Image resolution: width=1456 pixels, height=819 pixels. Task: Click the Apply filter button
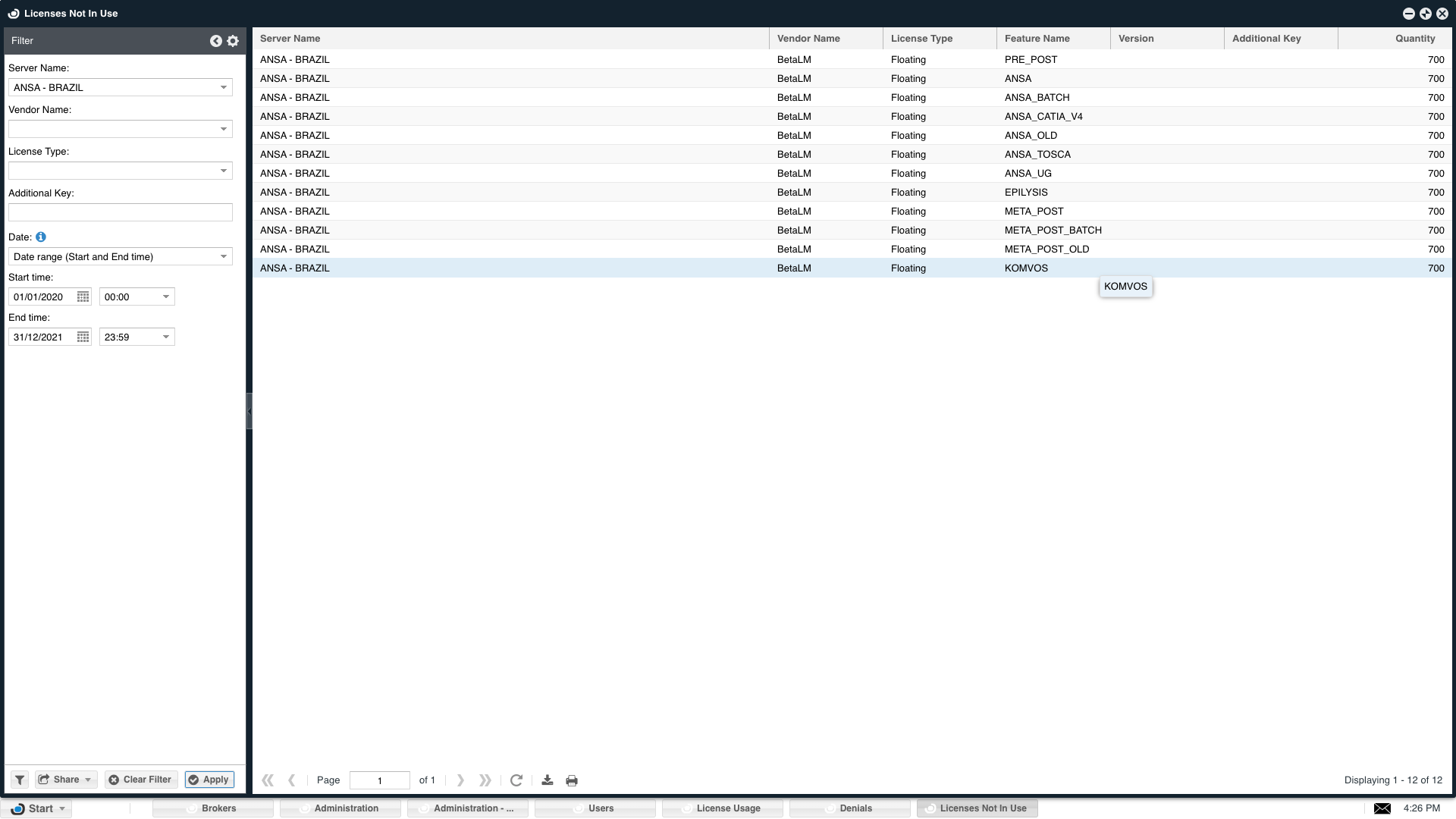point(209,780)
